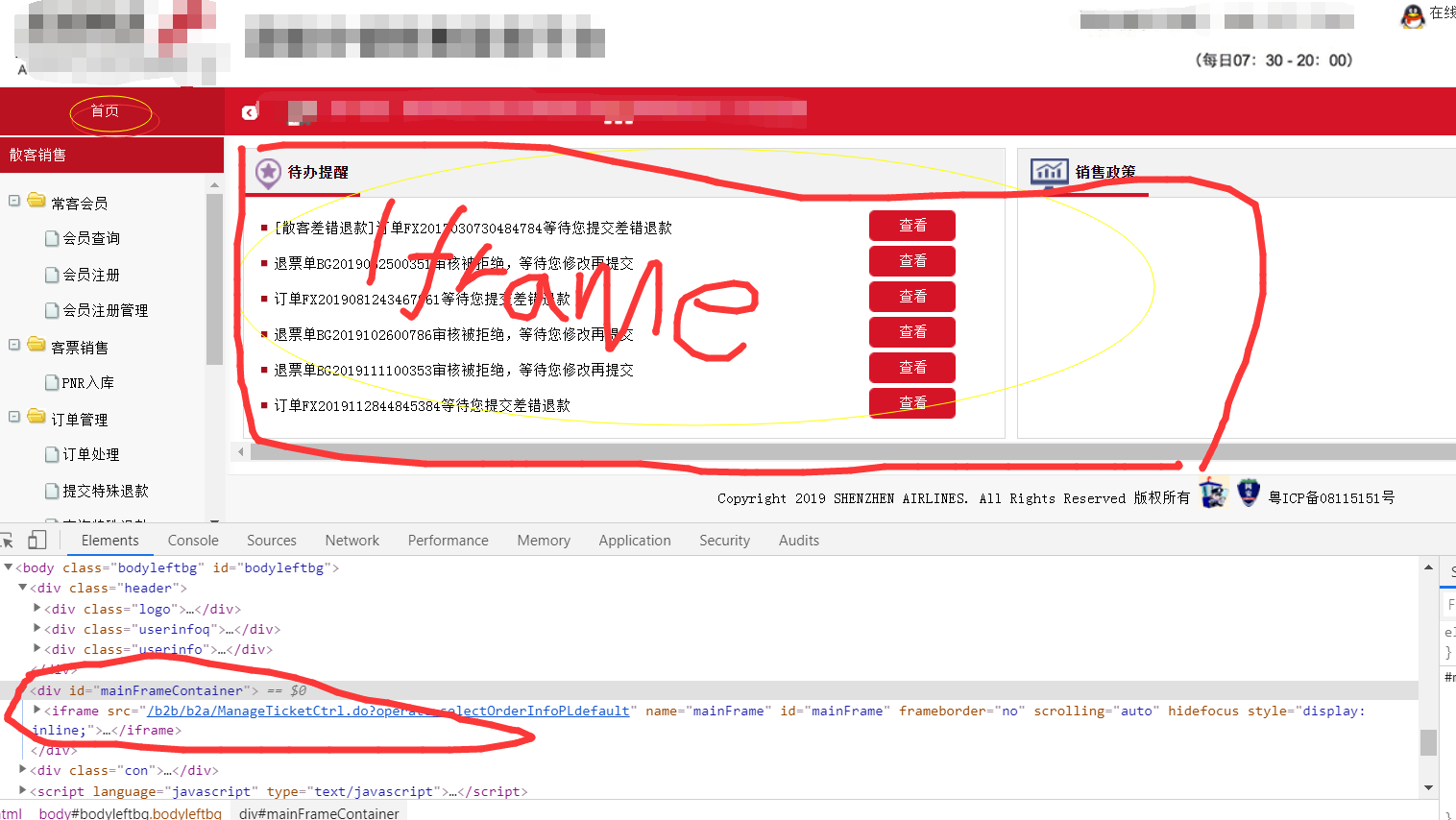Collapse the 客票销售 tree node
The height and width of the screenshot is (820, 1456).
click(x=14, y=345)
